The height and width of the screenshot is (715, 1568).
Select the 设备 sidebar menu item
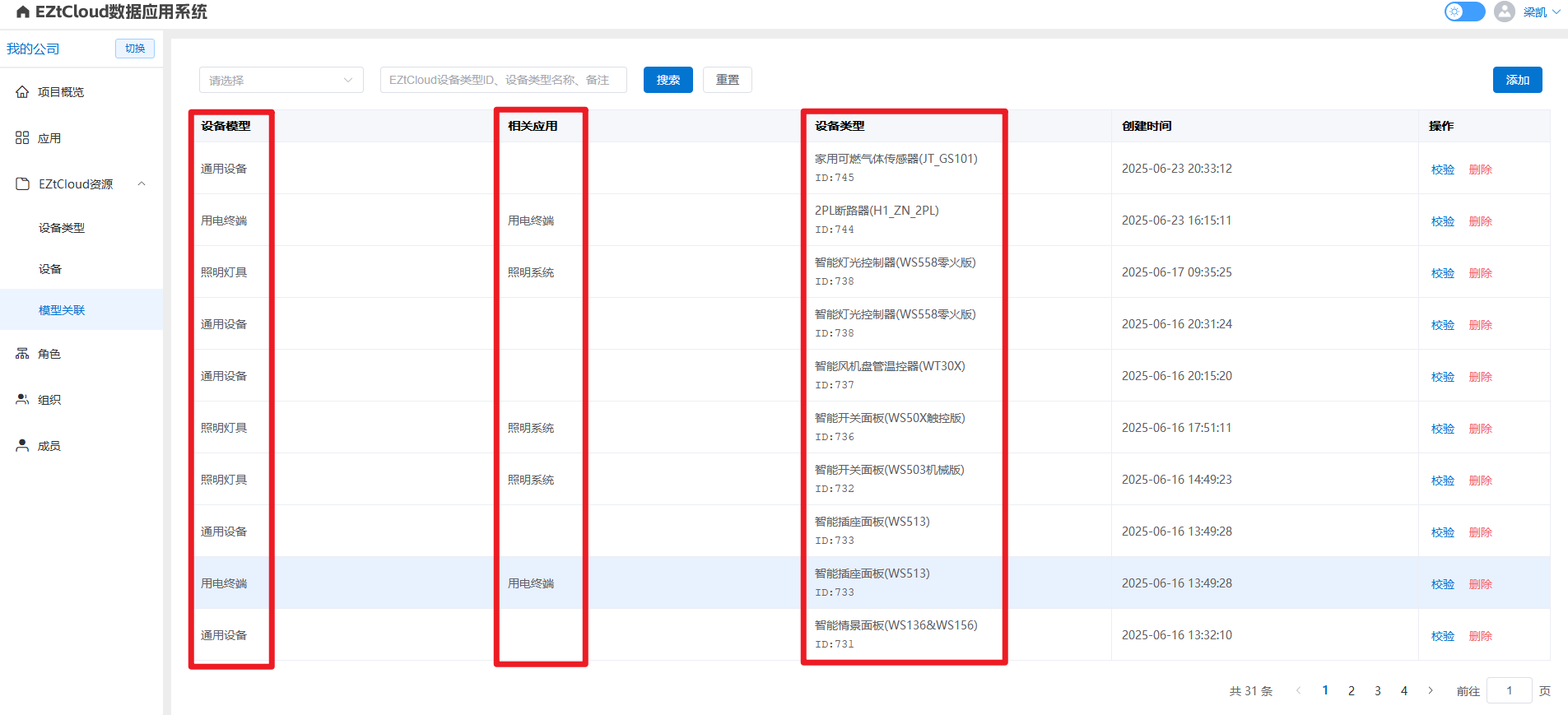pyautogui.click(x=50, y=269)
